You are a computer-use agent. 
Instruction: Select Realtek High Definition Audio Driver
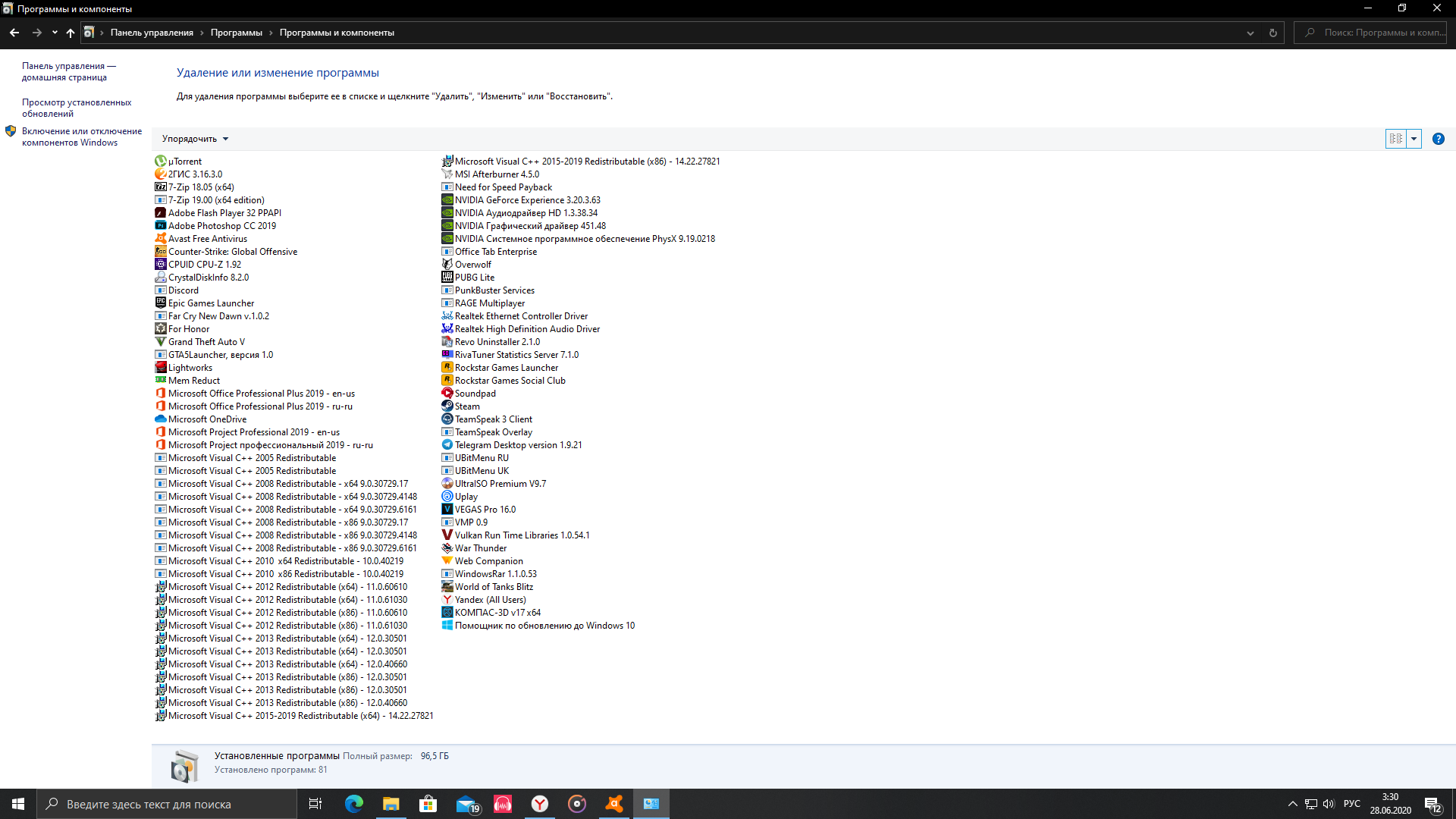click(x=527, y=329)
